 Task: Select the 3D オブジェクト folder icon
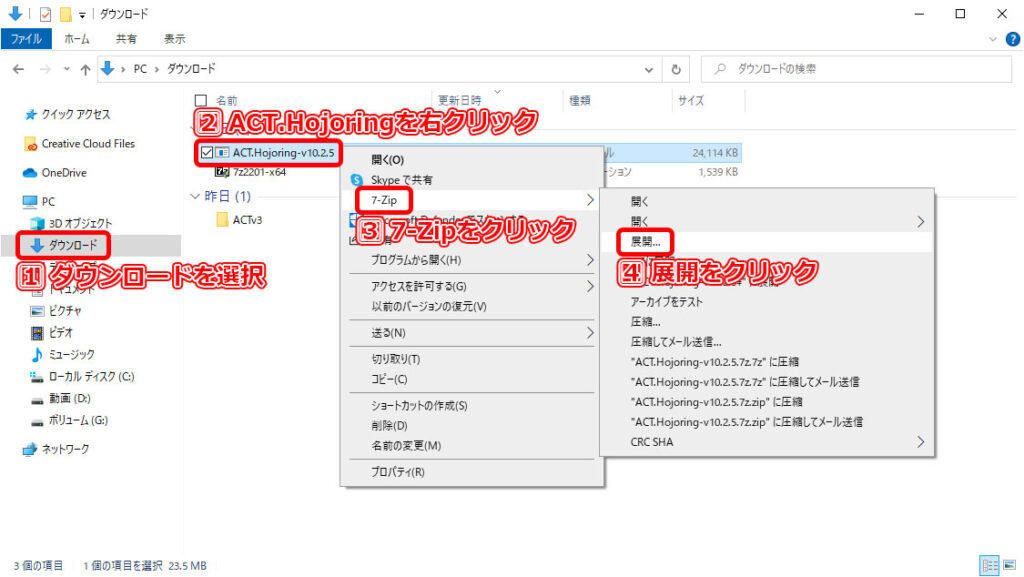tap(38, 223)
